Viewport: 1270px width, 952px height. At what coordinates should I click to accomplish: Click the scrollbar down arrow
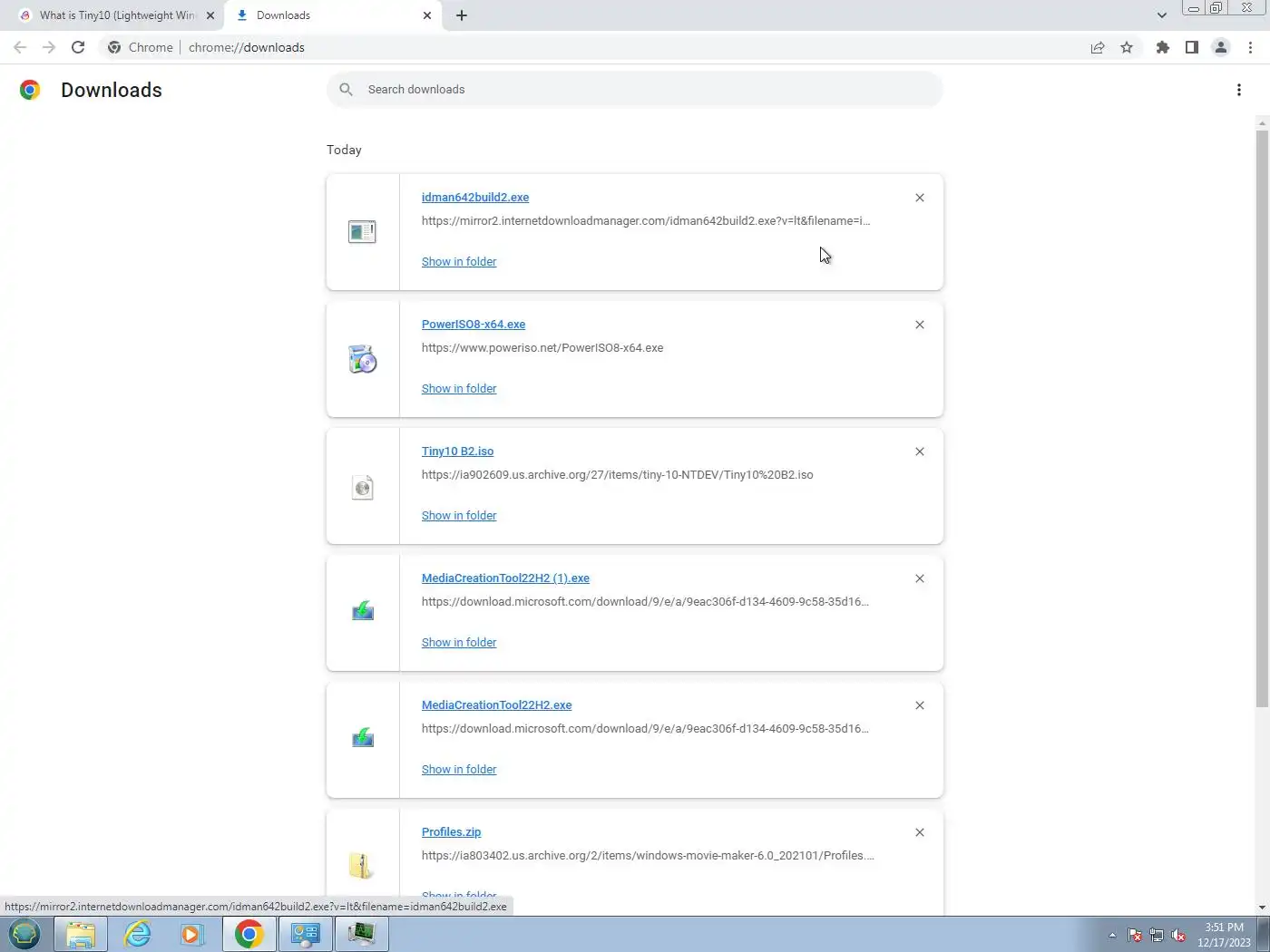click(x=1262, y=908)
